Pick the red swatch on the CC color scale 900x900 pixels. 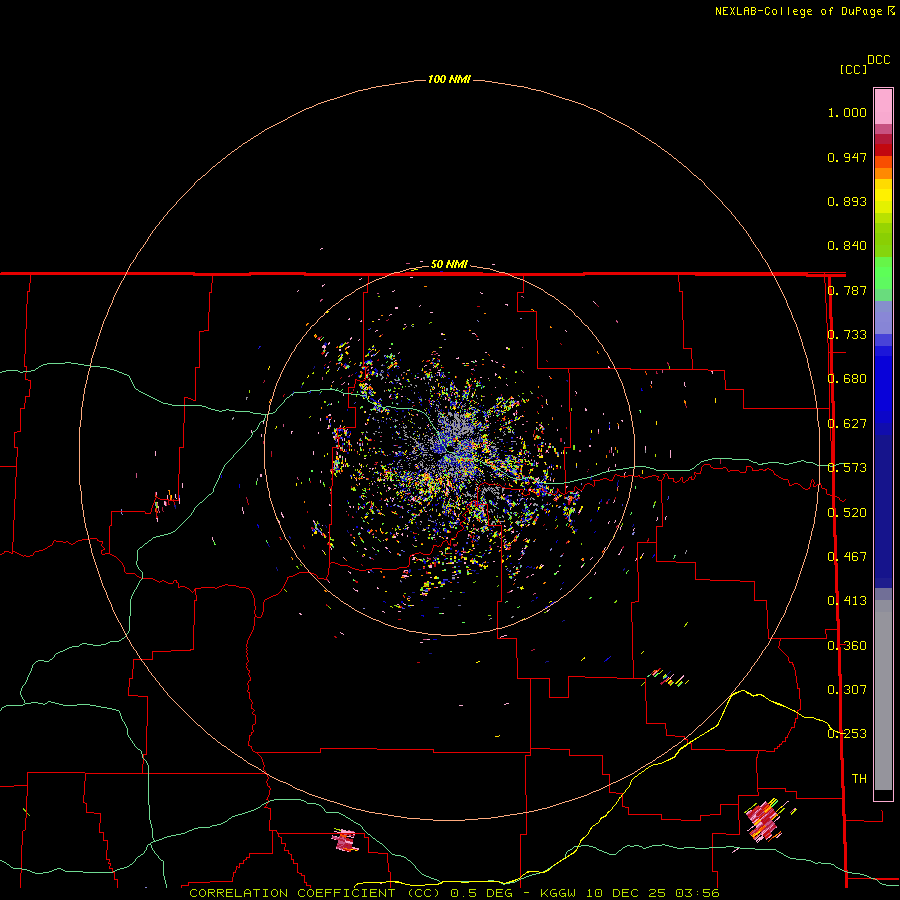pyautogui.click(x=883, y=150)
